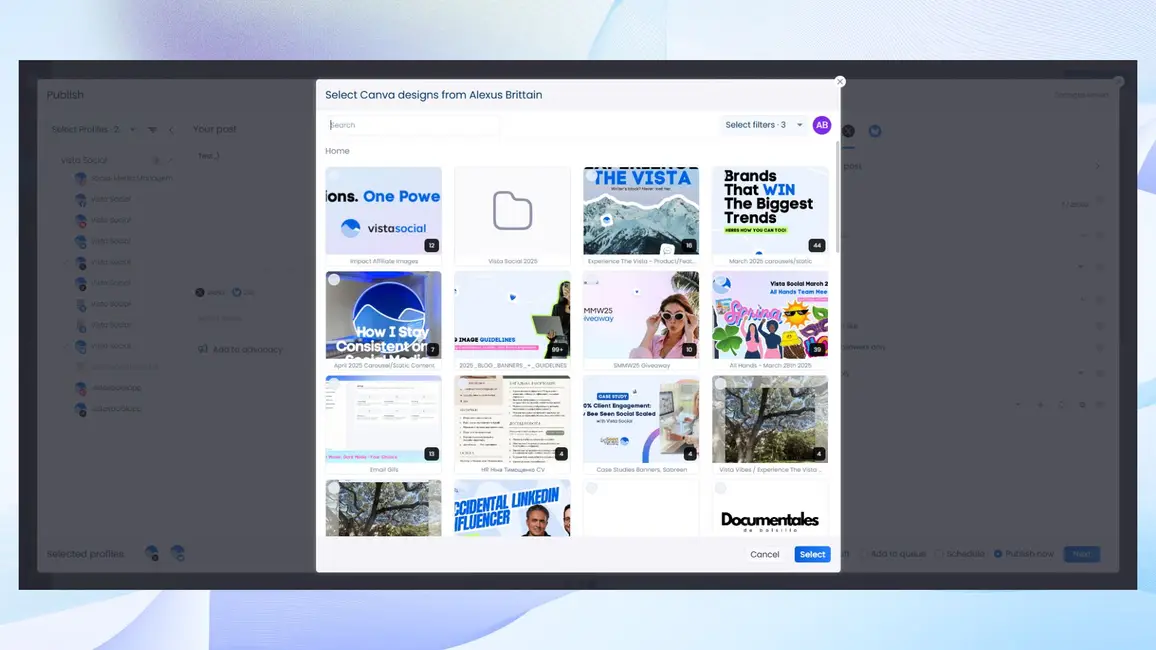Tick the selection circle on Documentales design

(x=721, y=488)
